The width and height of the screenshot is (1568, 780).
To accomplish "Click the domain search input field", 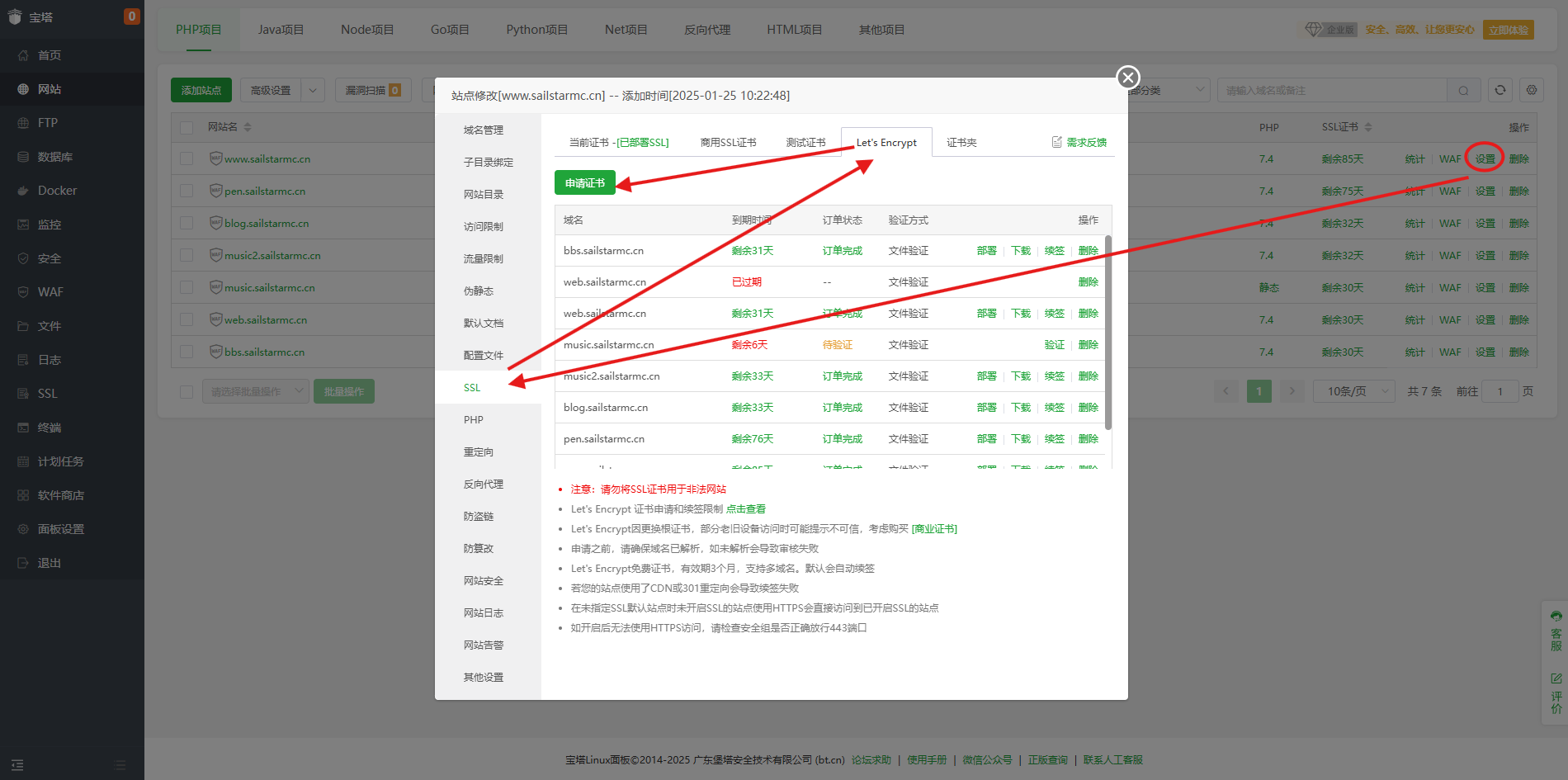I will [x=1333, y=90].
